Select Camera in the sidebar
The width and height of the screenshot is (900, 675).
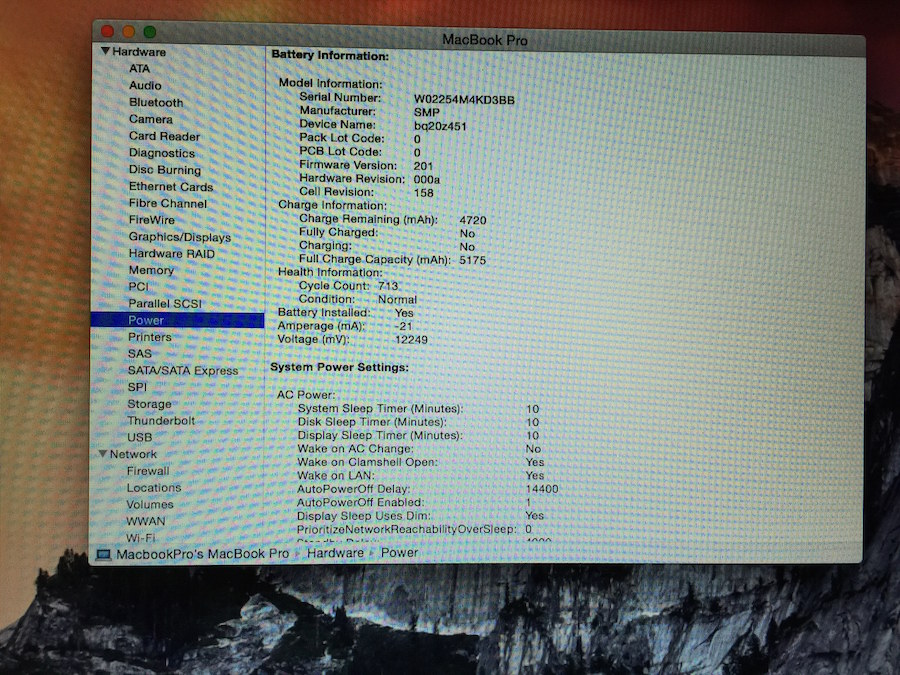(151, 119)
